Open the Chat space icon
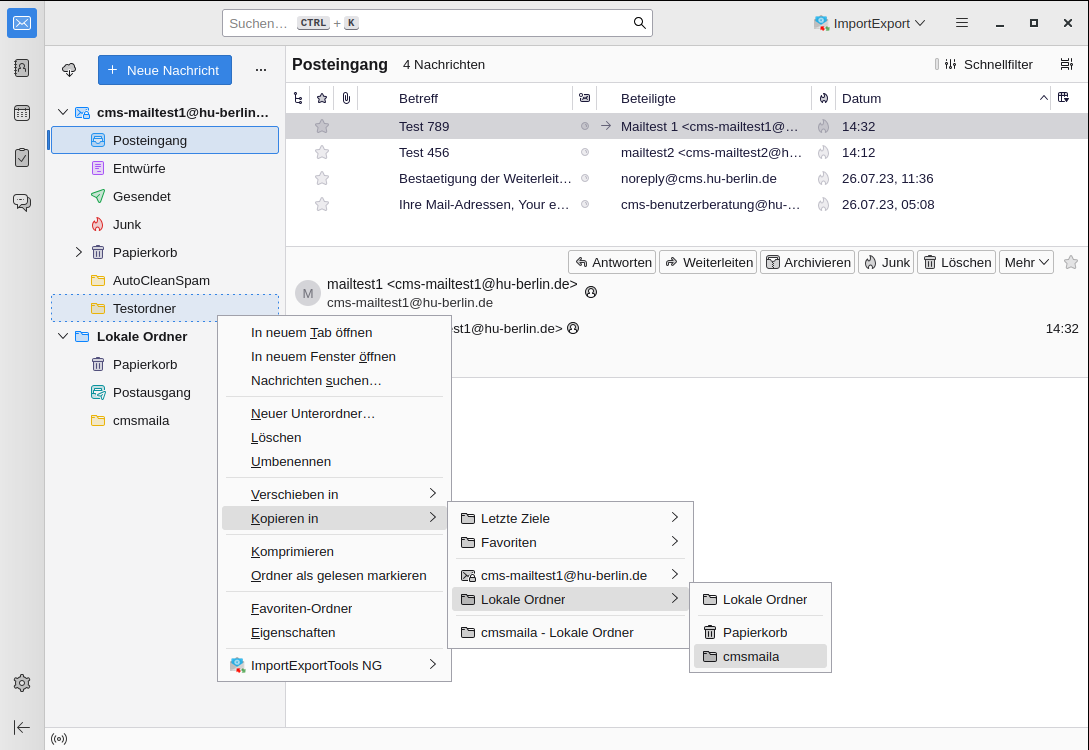 click(x=22, y=202)
